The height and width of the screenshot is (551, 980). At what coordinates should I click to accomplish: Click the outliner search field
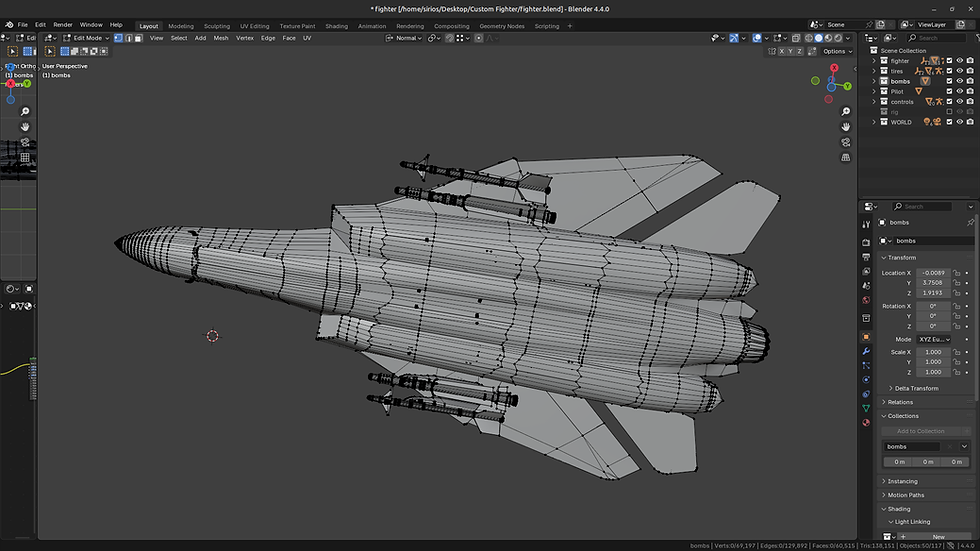click(937, 38)
